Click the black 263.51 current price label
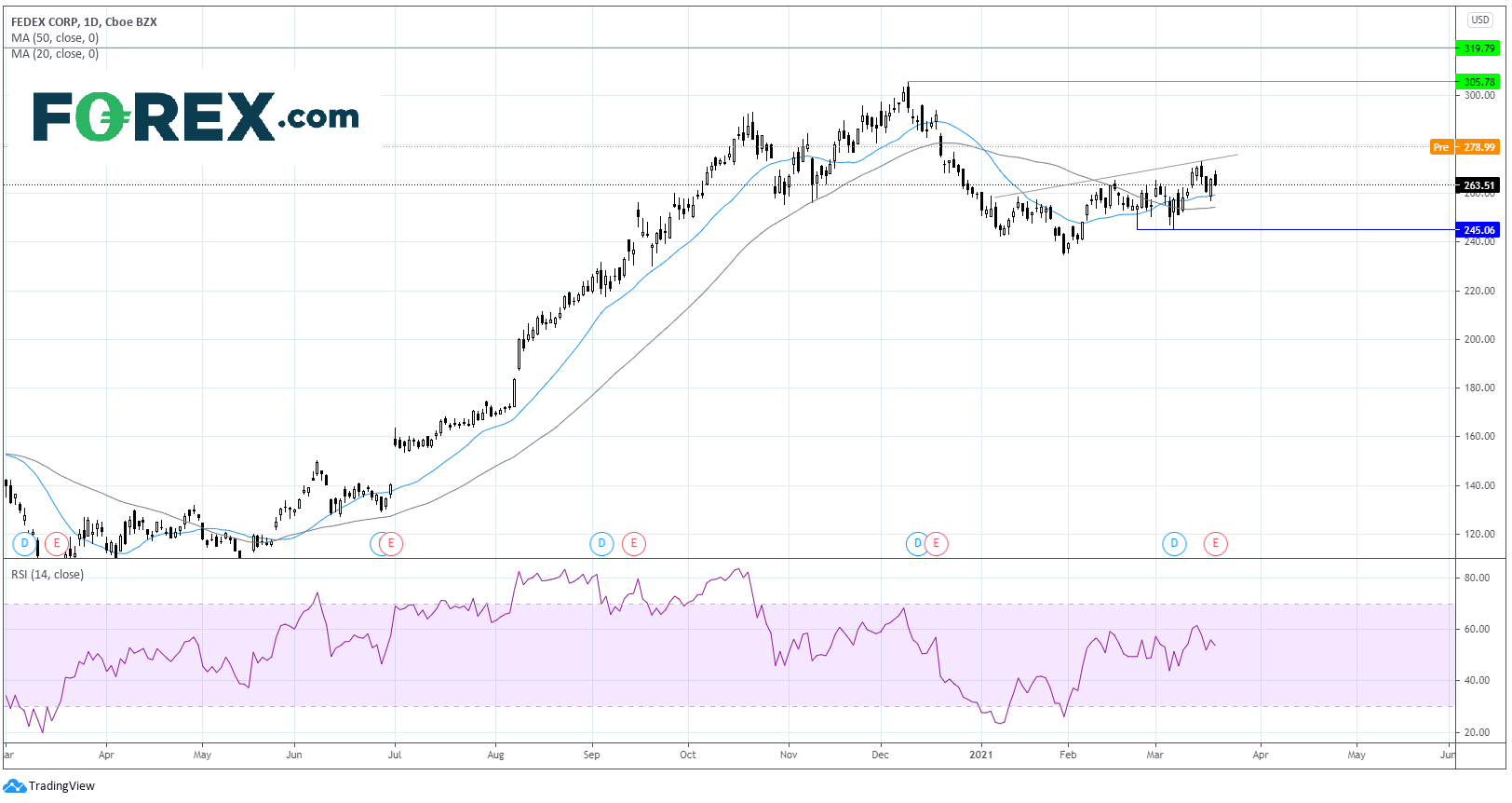1512x803 pixels. [1478, 185]
